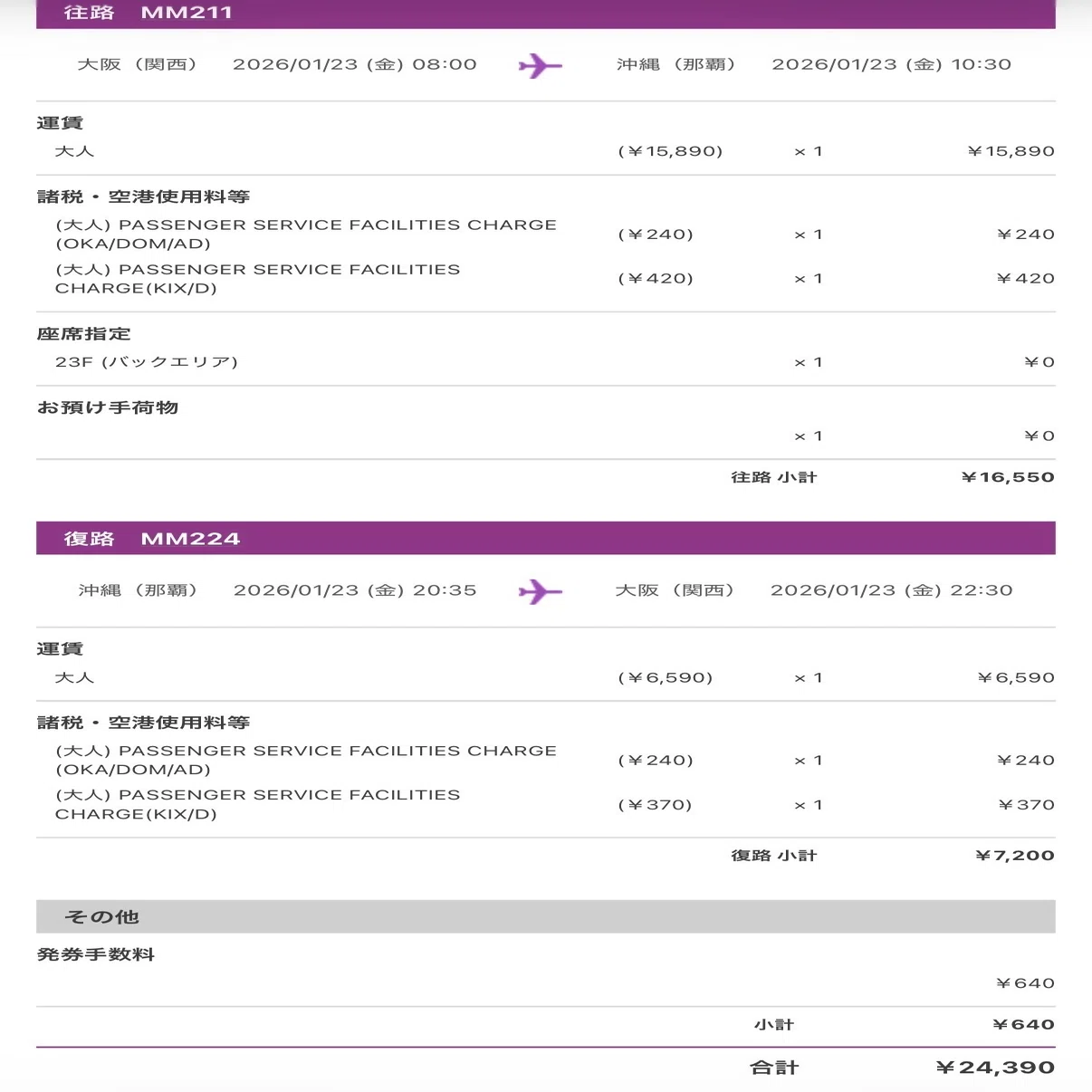Select the 往路 MM211 header bar
1092x1092 pixels.
tap(546, 14)
